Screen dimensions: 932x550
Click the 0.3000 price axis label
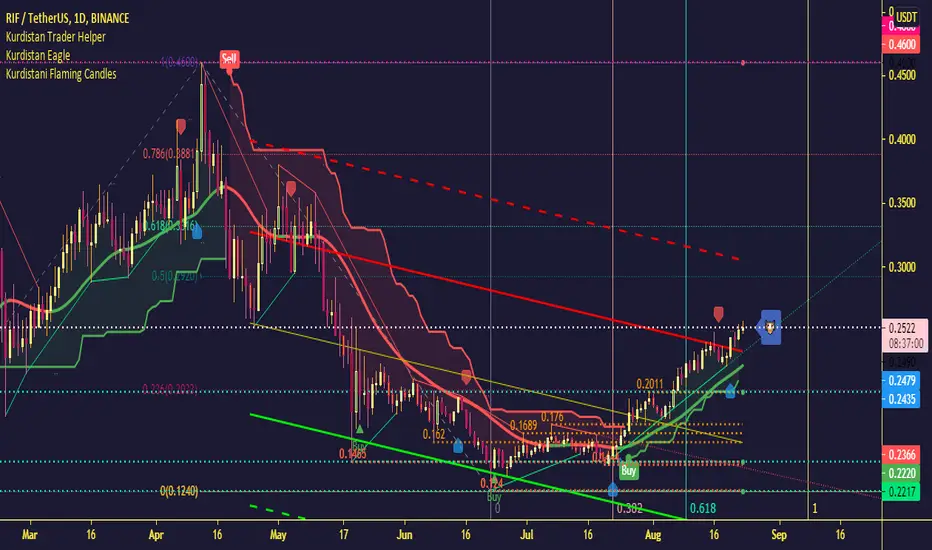tap(902, 267)
